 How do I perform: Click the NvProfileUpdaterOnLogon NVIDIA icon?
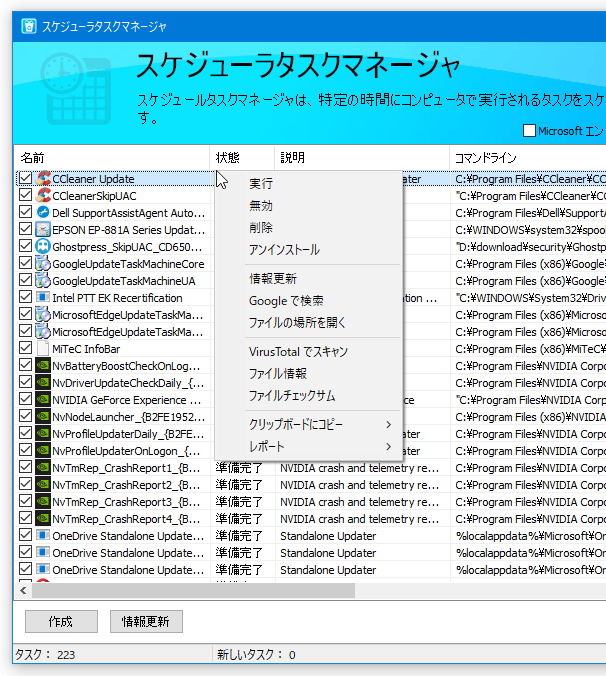pyautogui.click(x=43, y=451)
